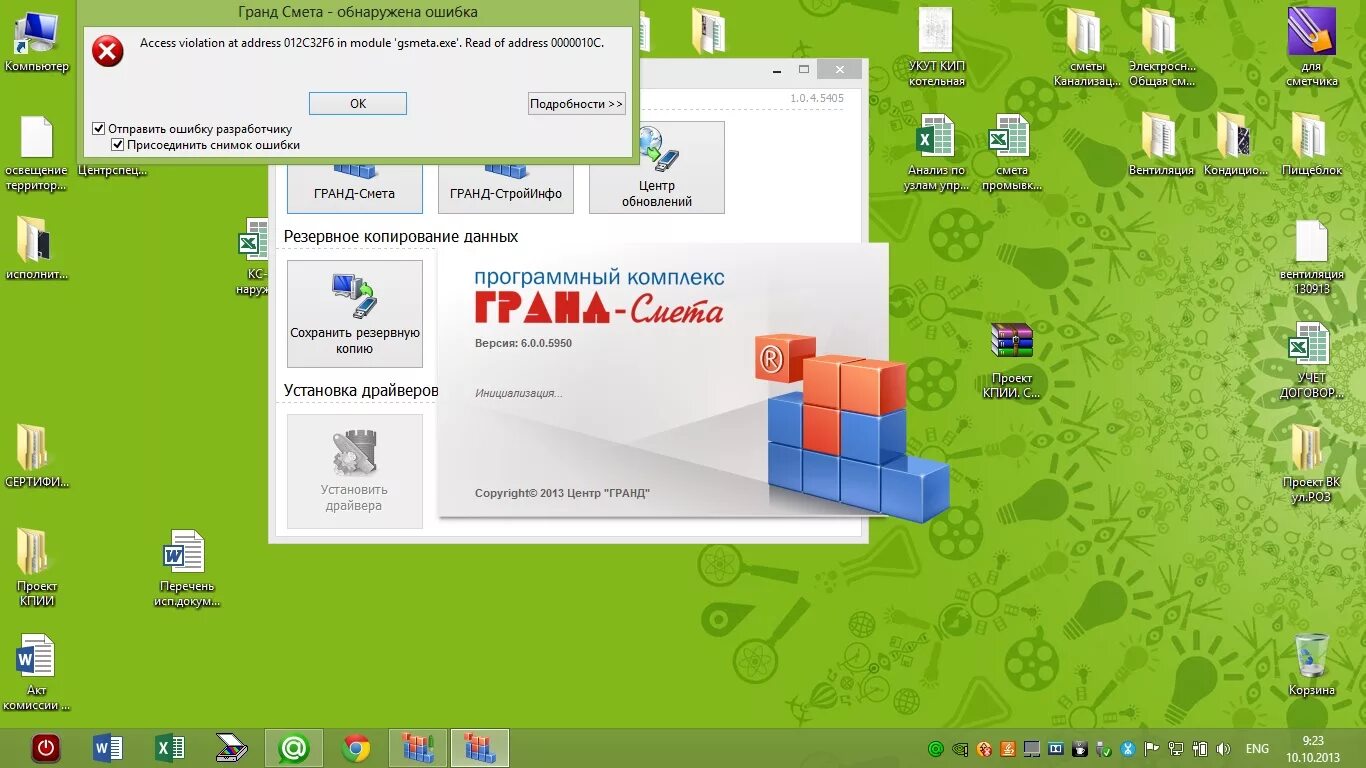Minimize the launcher window behind splash
1366x768 pixels.
(x=777, y=69)
